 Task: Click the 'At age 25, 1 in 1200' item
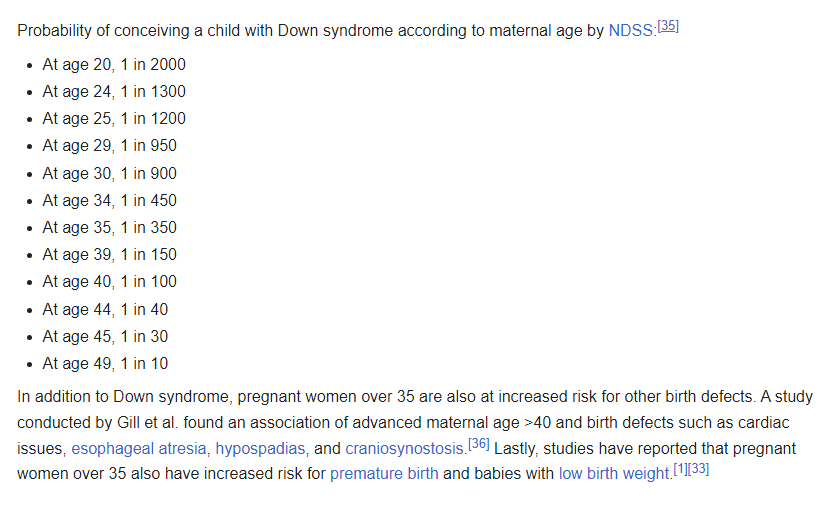(114, 118)
